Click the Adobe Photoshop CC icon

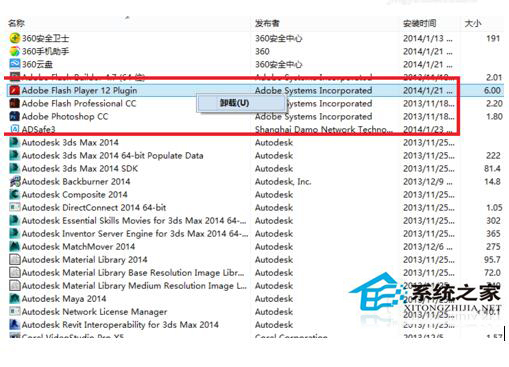(15, 116)
